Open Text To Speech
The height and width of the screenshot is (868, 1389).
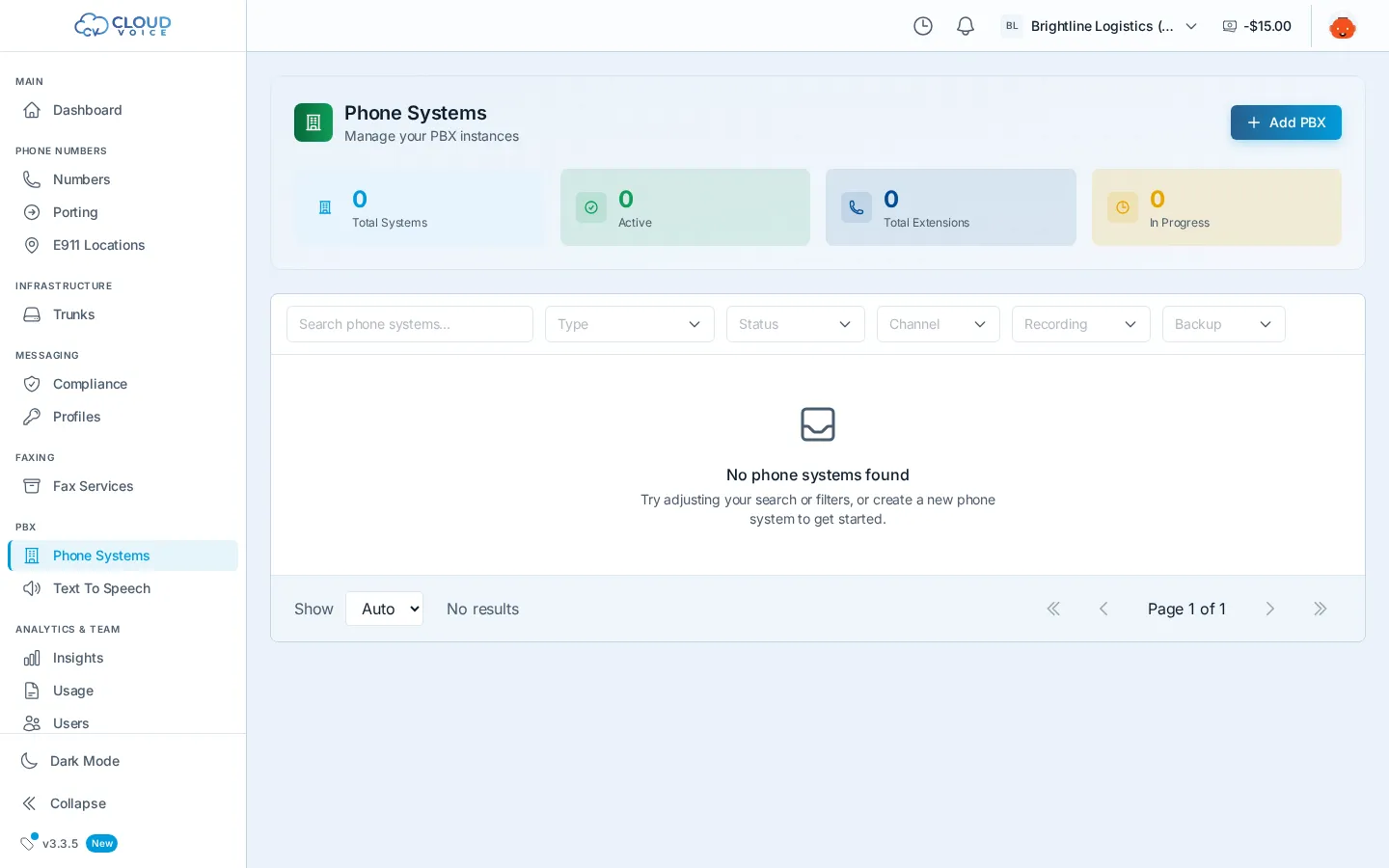tap(123, 588)
